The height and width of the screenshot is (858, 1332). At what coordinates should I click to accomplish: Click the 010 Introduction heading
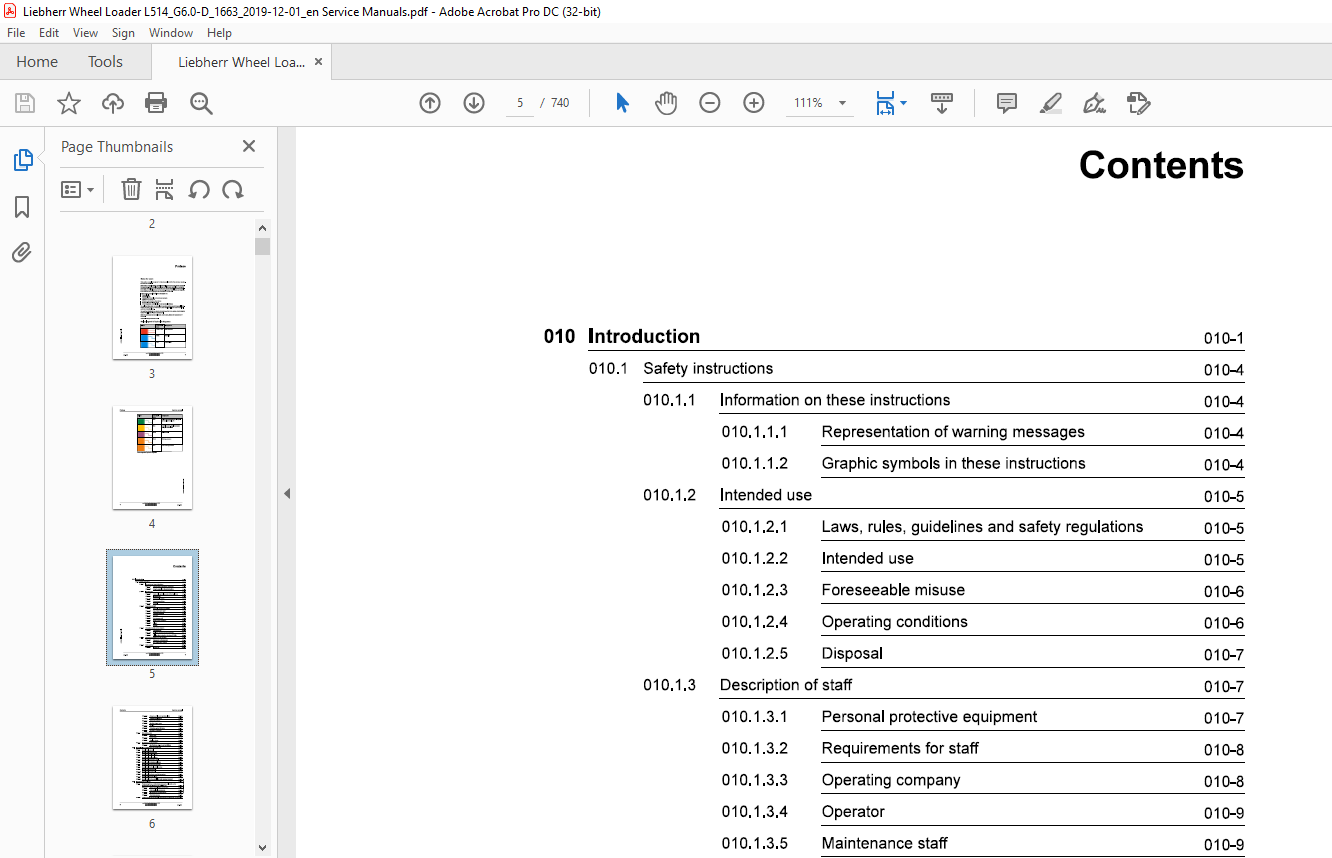point(622,336)
